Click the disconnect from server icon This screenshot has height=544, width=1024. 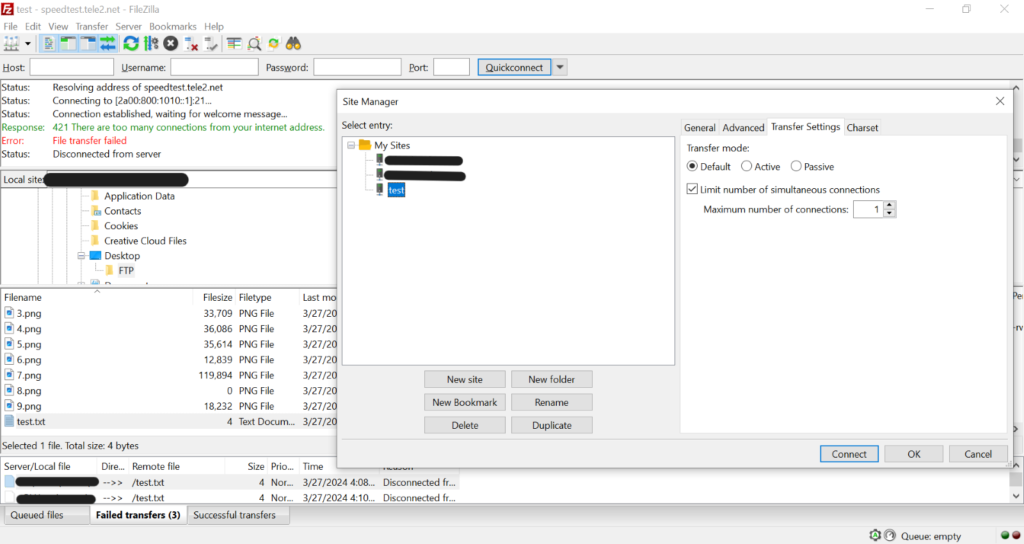click(191, 44)
